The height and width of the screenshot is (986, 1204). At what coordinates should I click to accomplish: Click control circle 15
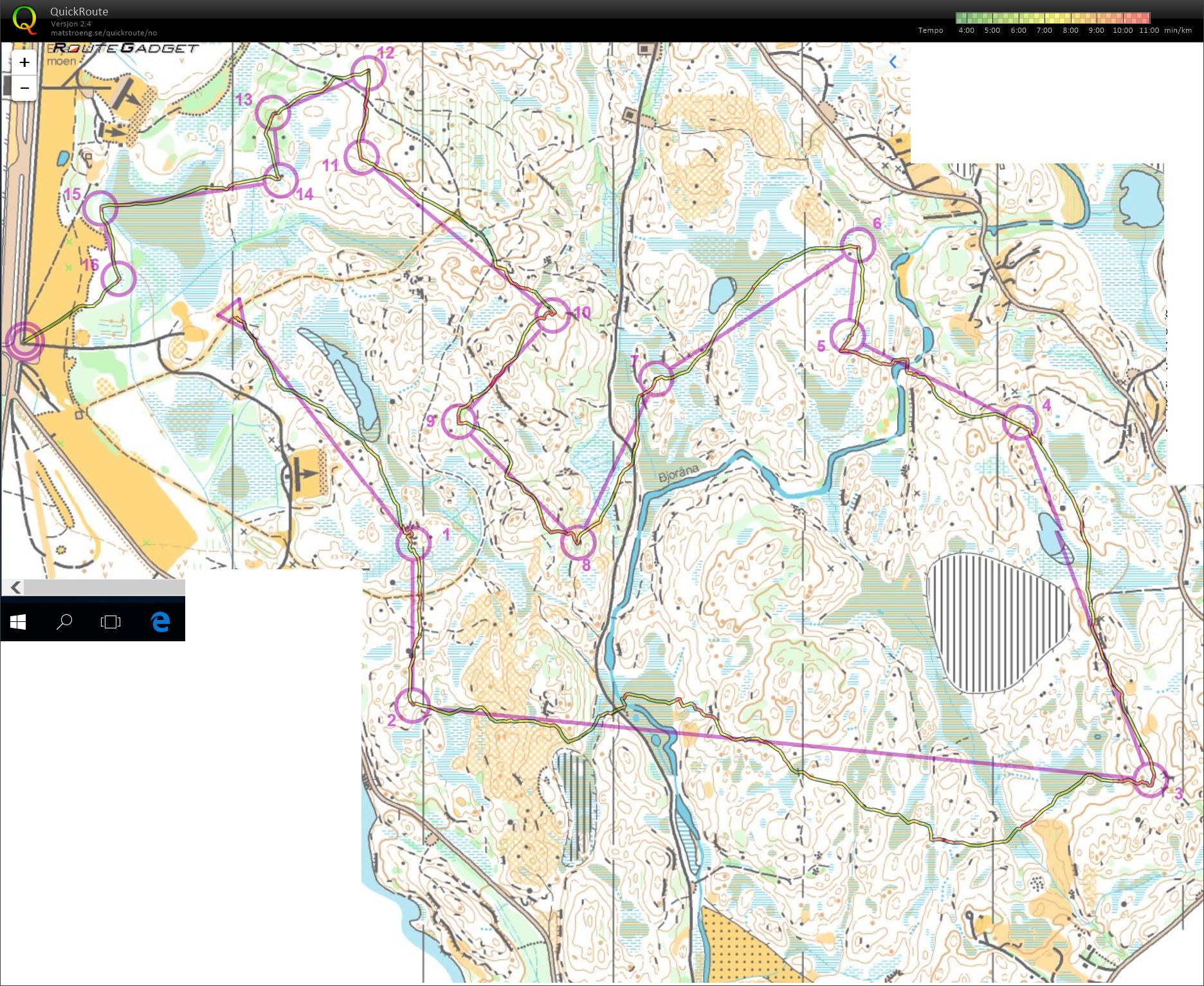(x=100, y=208)
